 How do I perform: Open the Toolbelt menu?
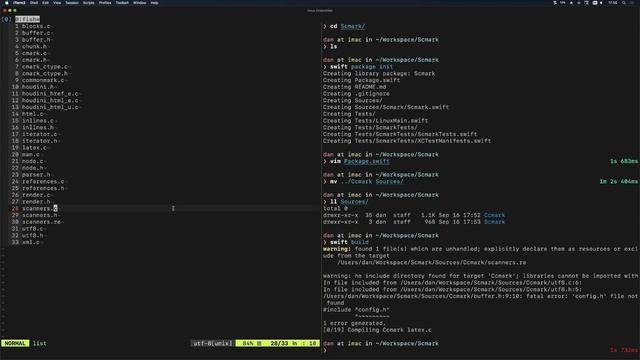pos(122,3)
